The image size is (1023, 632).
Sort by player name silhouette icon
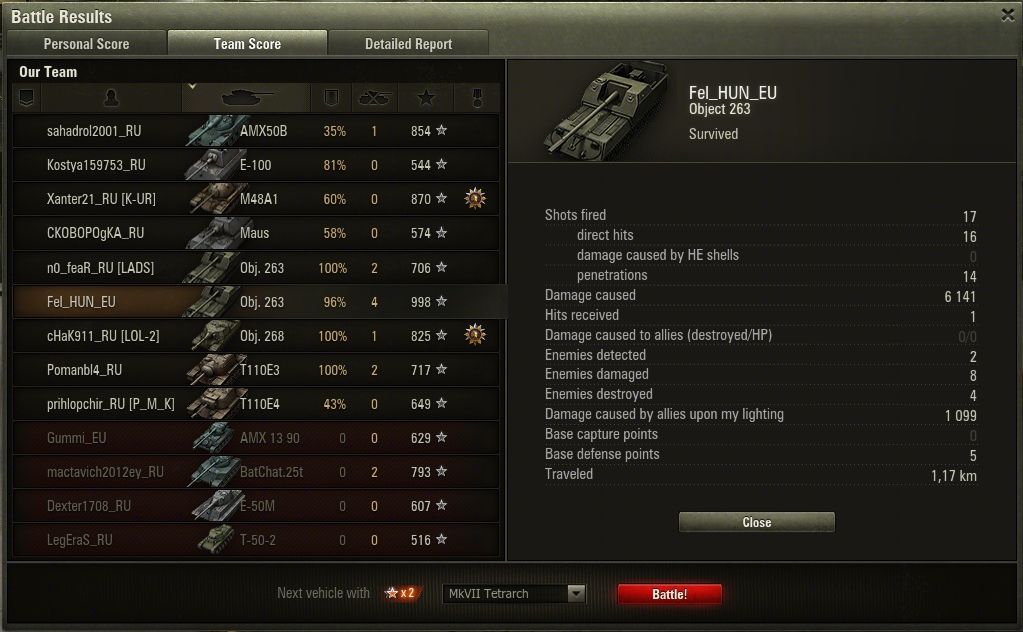pyautogui.click(x=112, y=98)
